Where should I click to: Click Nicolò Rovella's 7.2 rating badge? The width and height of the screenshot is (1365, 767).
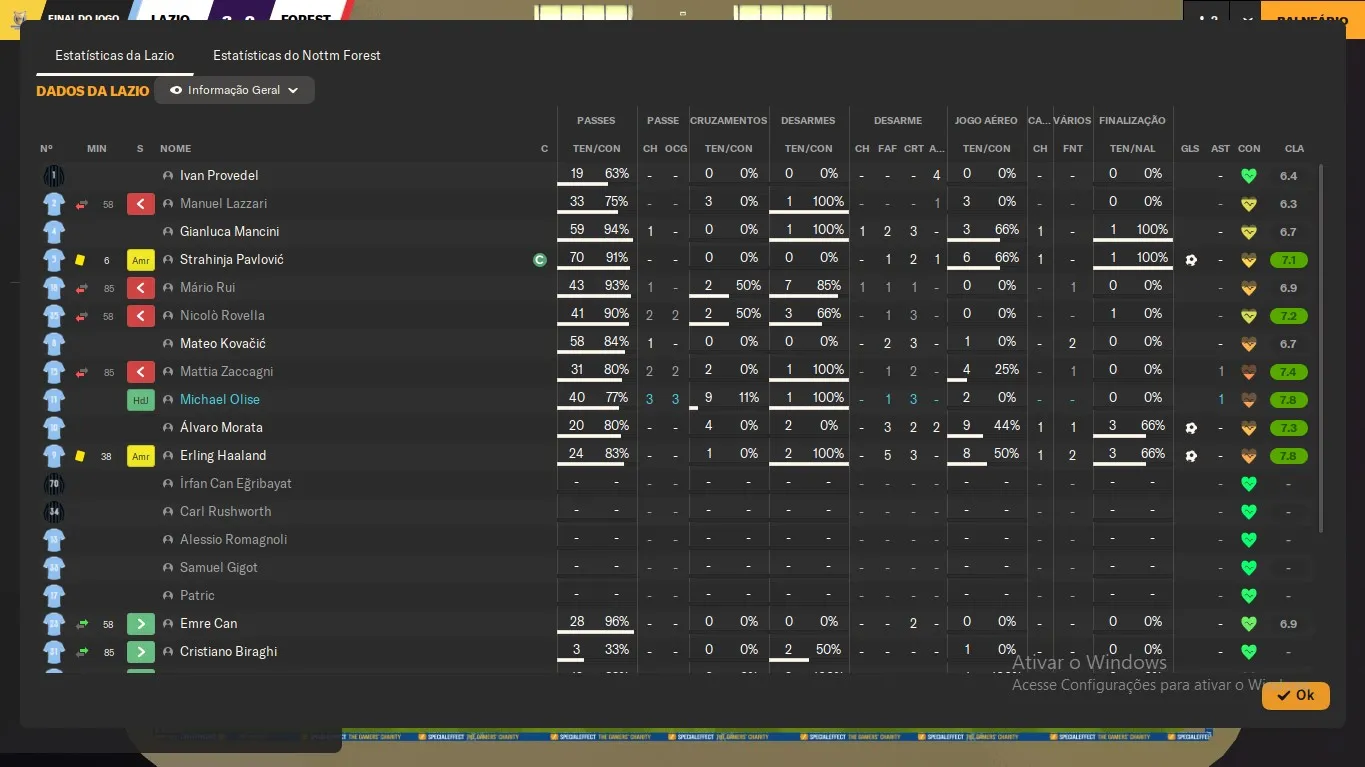click(1289, 316)
